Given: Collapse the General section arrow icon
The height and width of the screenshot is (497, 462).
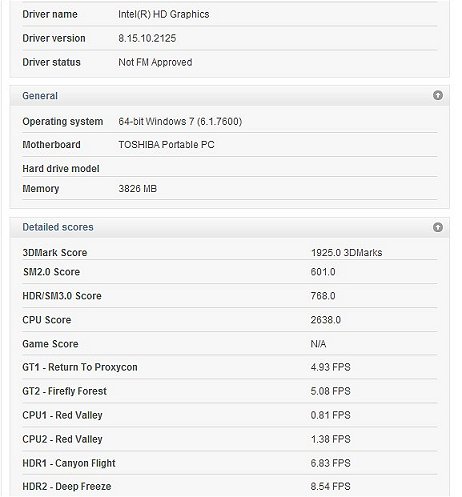Looking at the screenshot, I should [438, 95].
